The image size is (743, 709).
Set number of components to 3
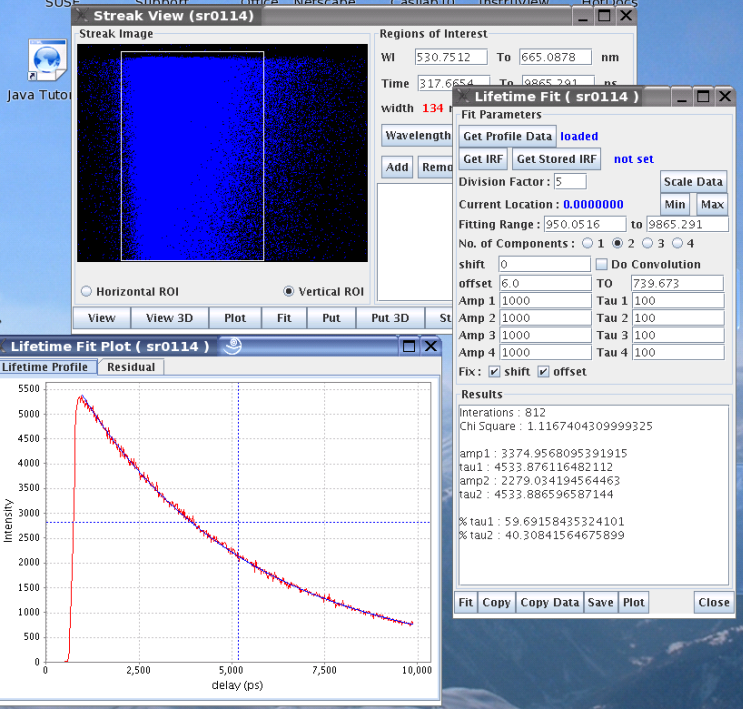click(648, 243)
